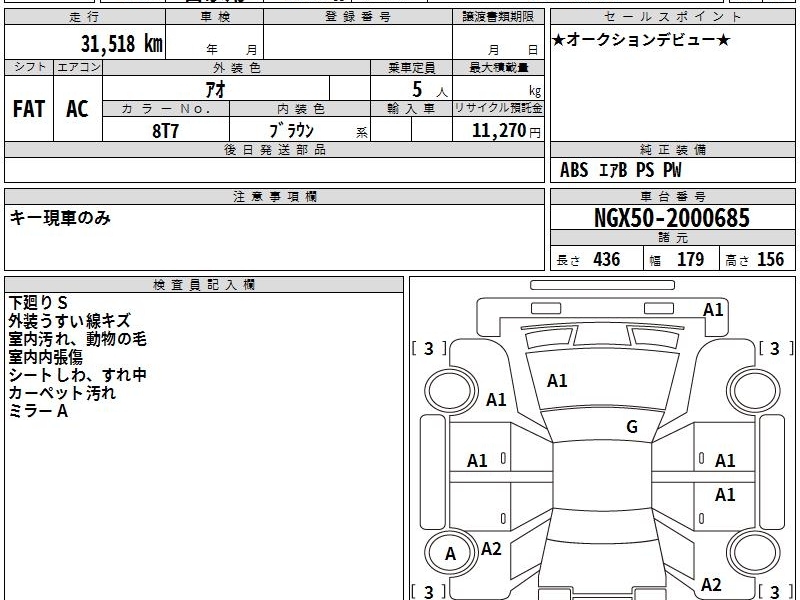This screenshot has height=600, width=800.
Task: Click the recycle deposit 11,270円
Action: click(x=506, y=131)
